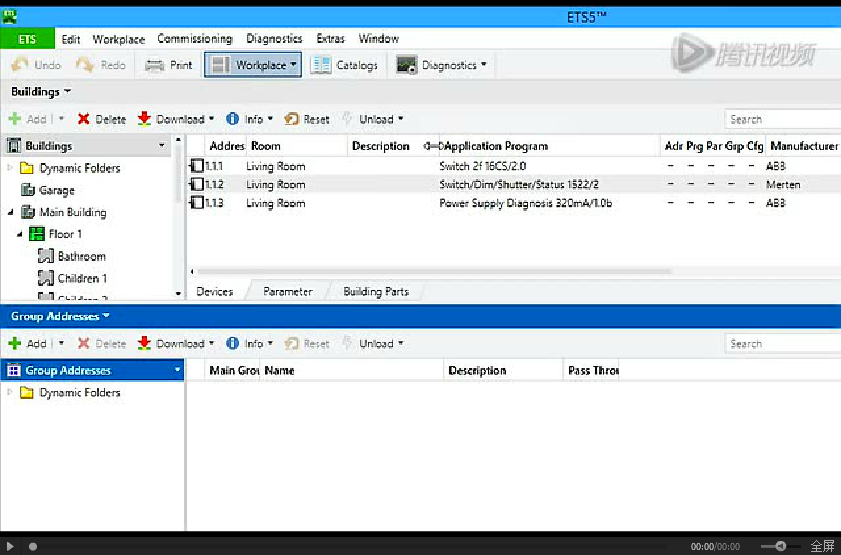Click the Info icon in Buildings toolbar

click(x=233, y=119)
